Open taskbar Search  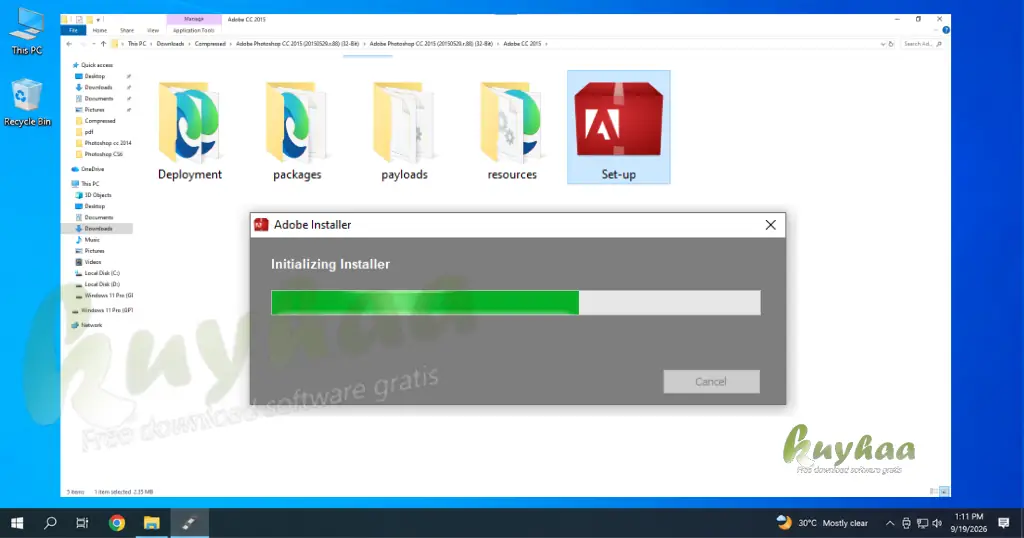pyautogui.click(x=50, y=523)
